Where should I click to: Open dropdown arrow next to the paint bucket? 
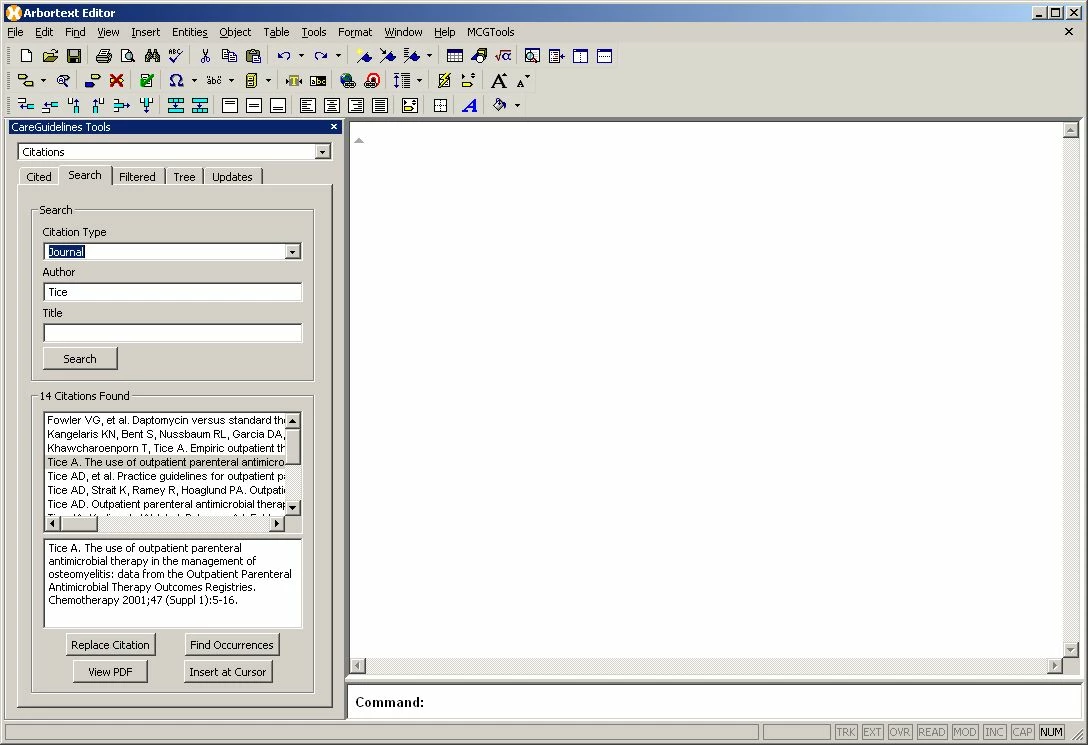(x=518, y=105)
